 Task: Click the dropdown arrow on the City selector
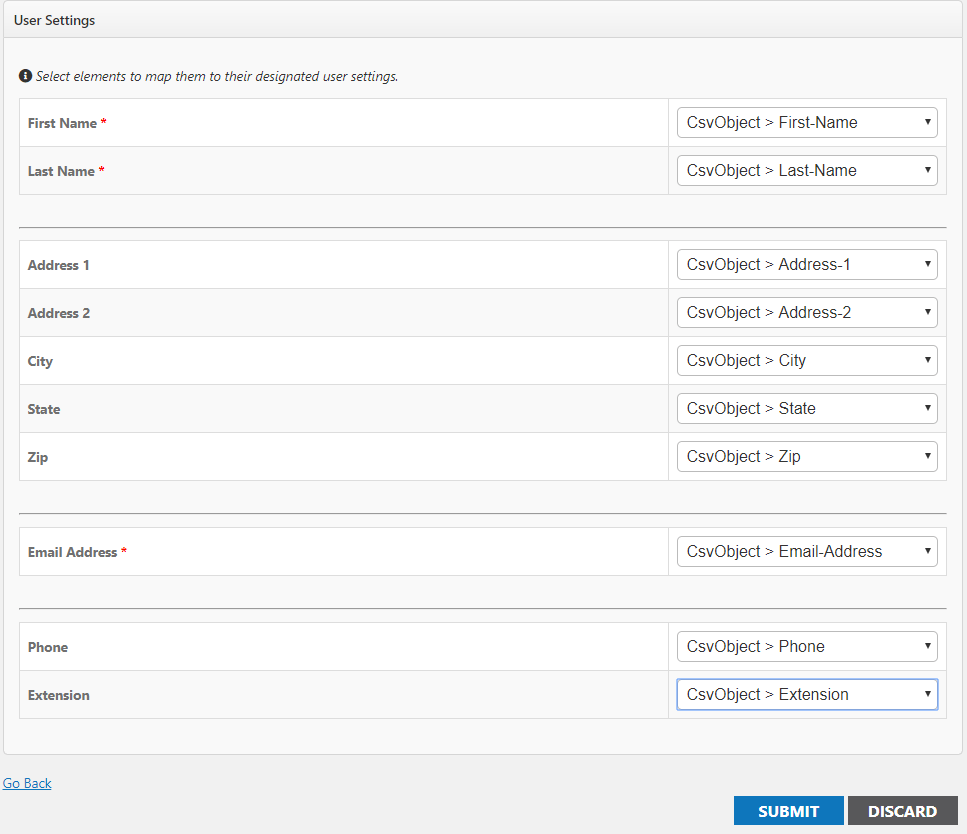[x=925, y=360]
